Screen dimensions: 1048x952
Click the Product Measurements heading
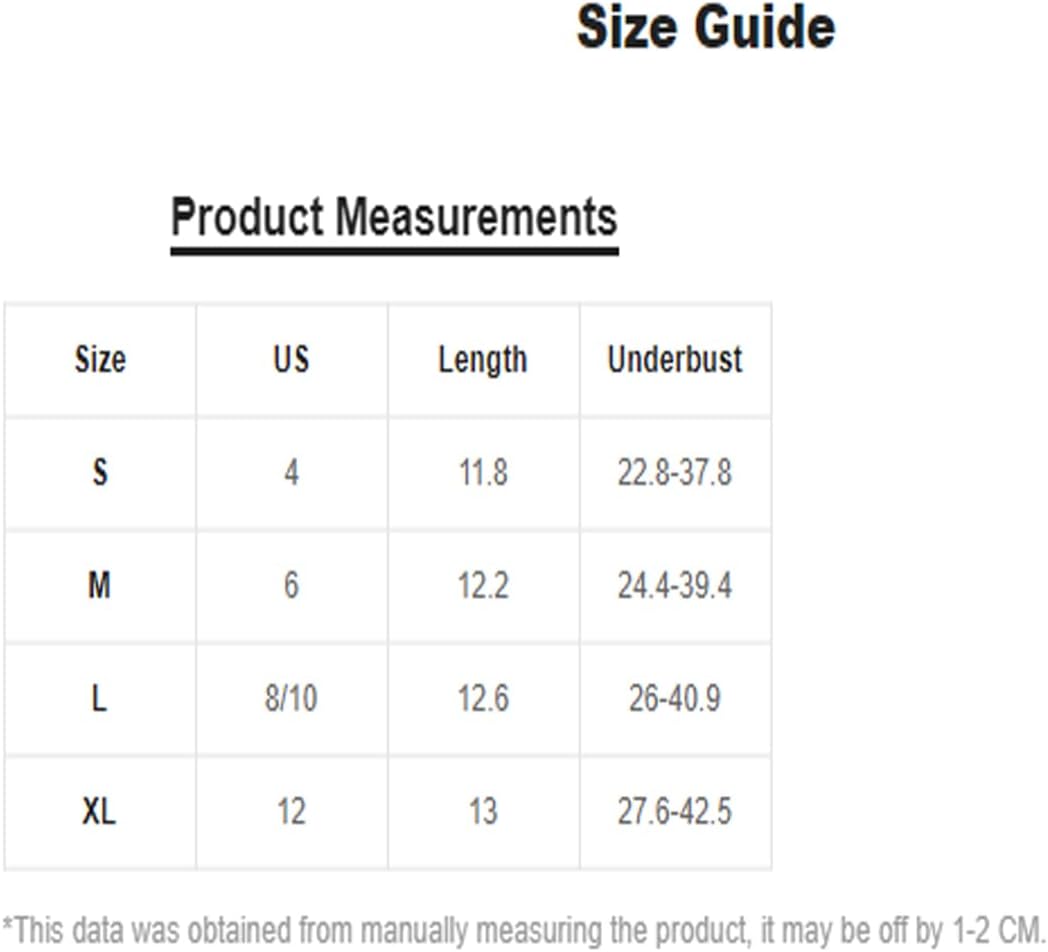click(394, 217)
